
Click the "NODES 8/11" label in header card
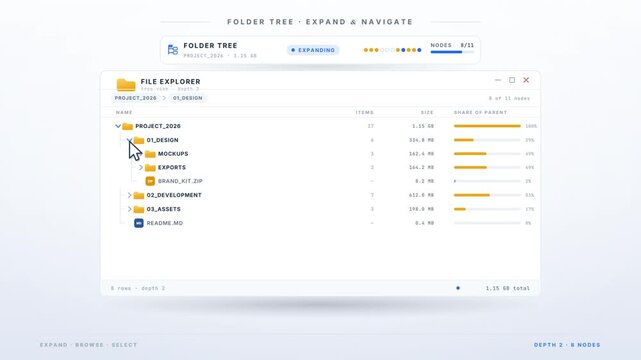[452, 45]
